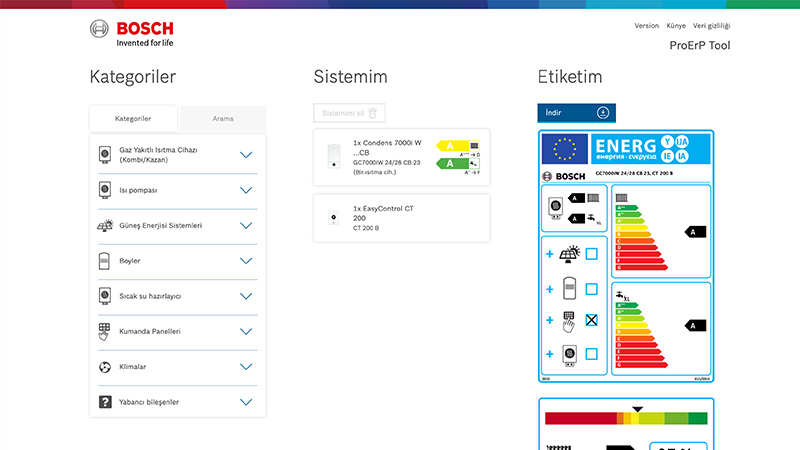The height and width of the screenshot is (450, 800).
Task: Click the trash icon on Sistemimi sil
Action: tap(372, 113)
